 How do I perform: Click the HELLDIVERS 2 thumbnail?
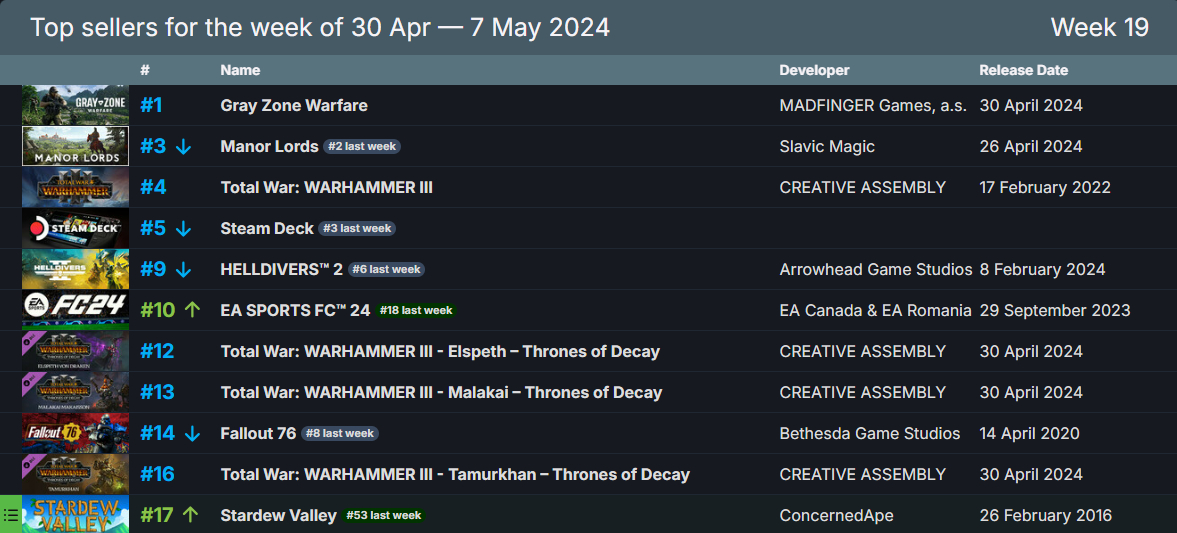(x=75, y=269)
